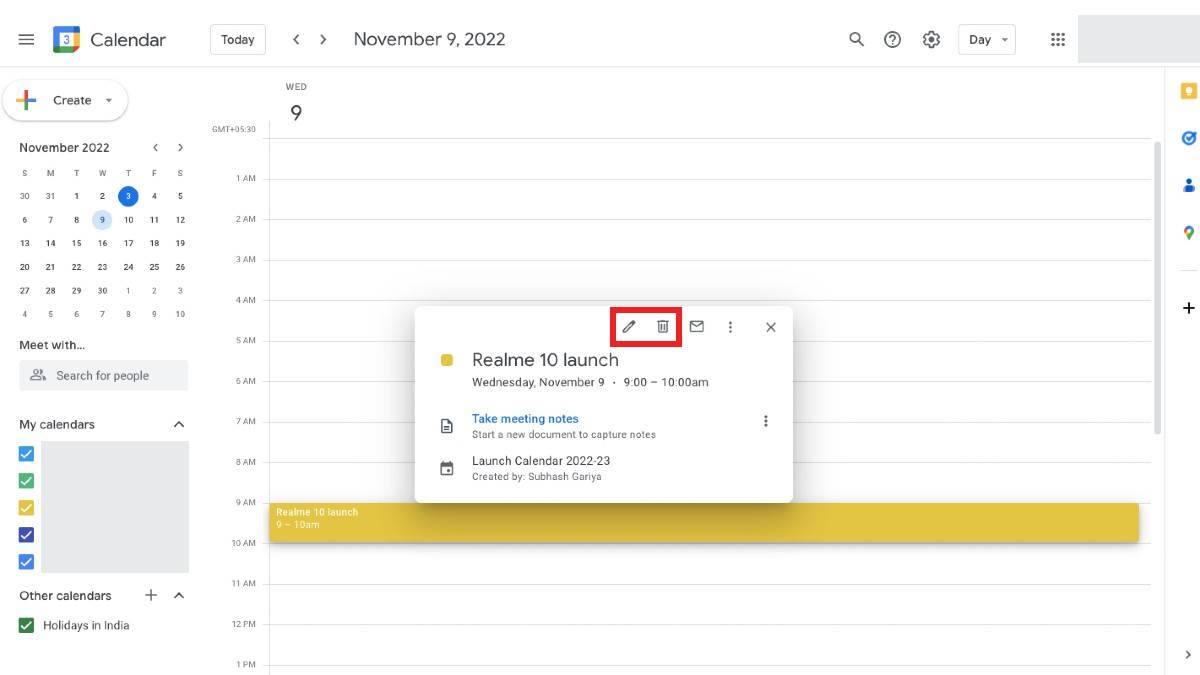Uncheck Holidays in India calendar
Screen dimensions: 1200x675
click(27, 626)
